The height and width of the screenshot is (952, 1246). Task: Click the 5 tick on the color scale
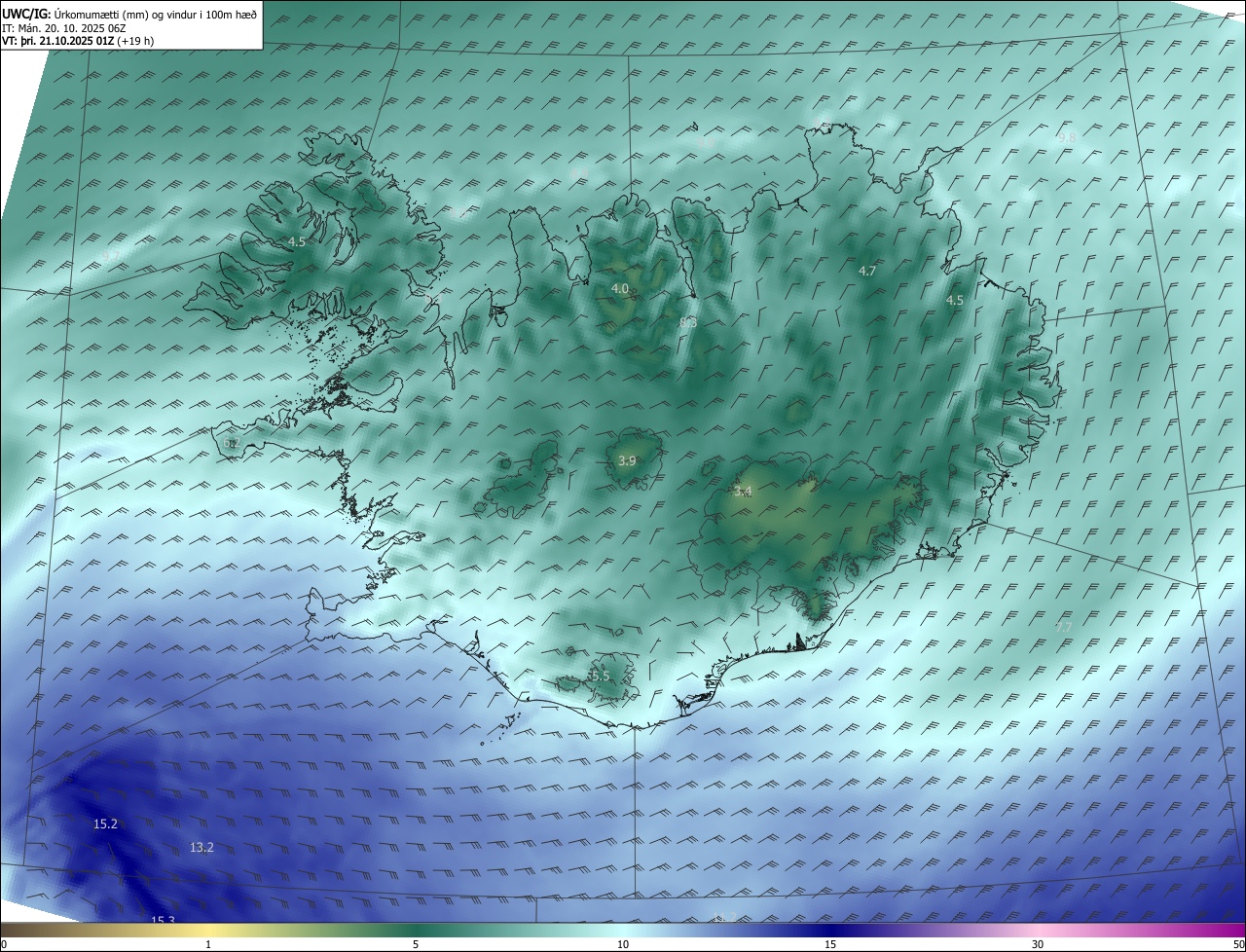coord(416,944)
